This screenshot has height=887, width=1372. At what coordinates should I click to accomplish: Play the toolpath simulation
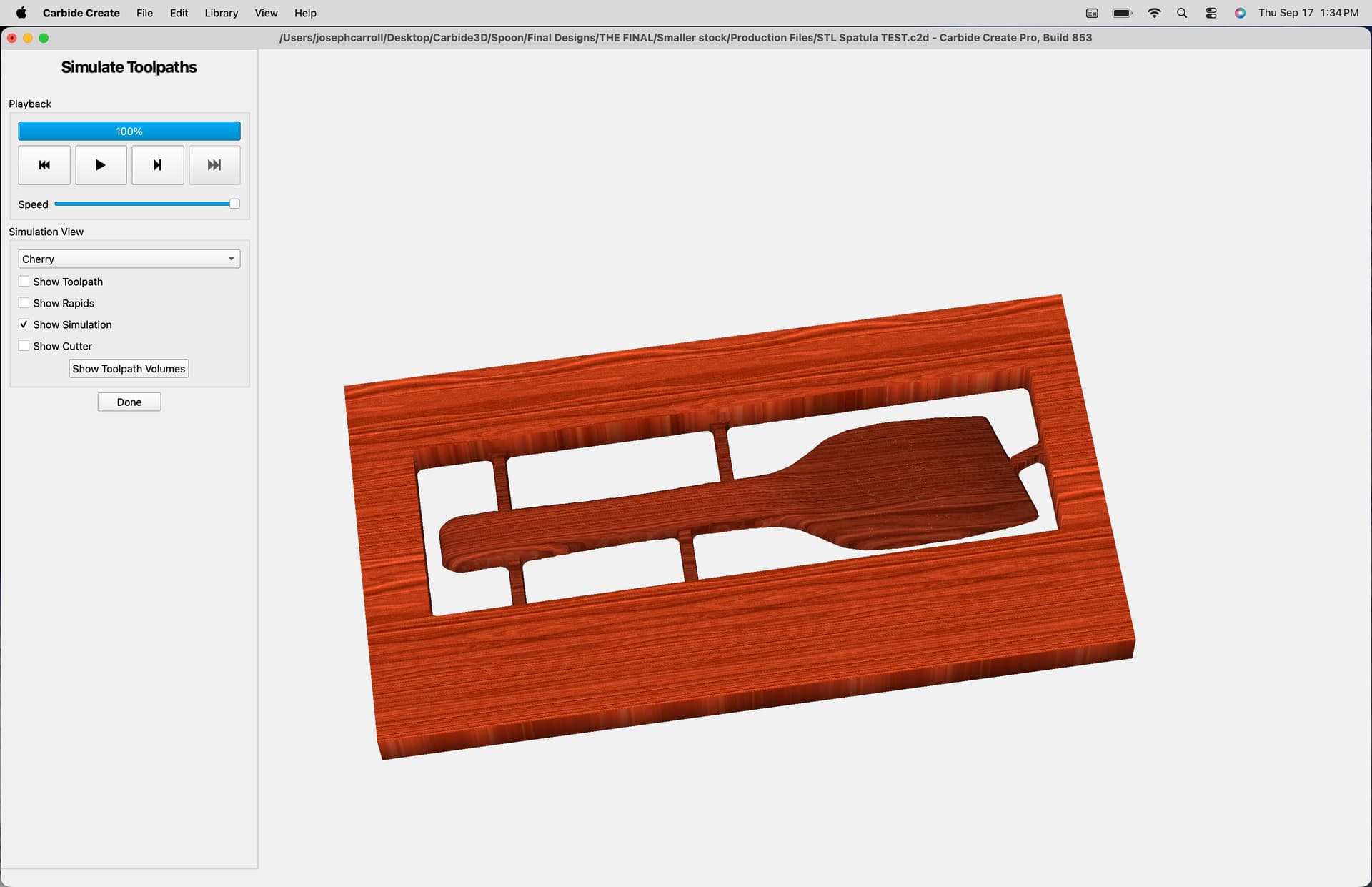(x=101, y=165)
